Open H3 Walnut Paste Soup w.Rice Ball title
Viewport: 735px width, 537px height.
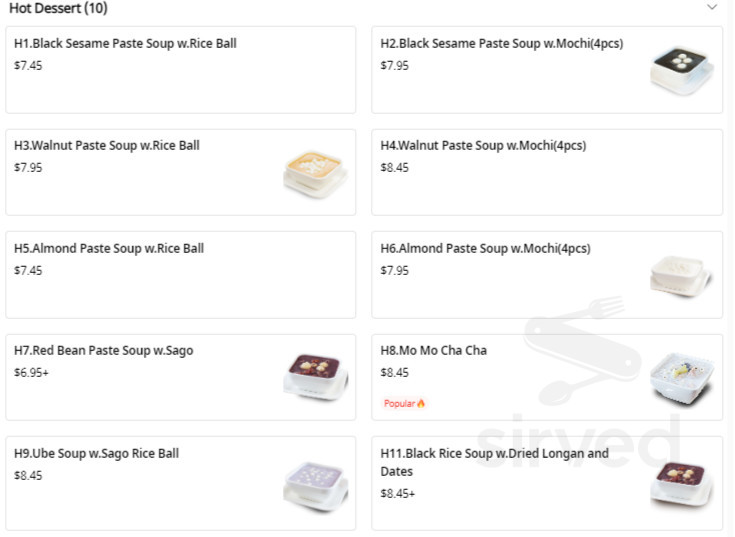pyautogui.click(x=107, y=146)
